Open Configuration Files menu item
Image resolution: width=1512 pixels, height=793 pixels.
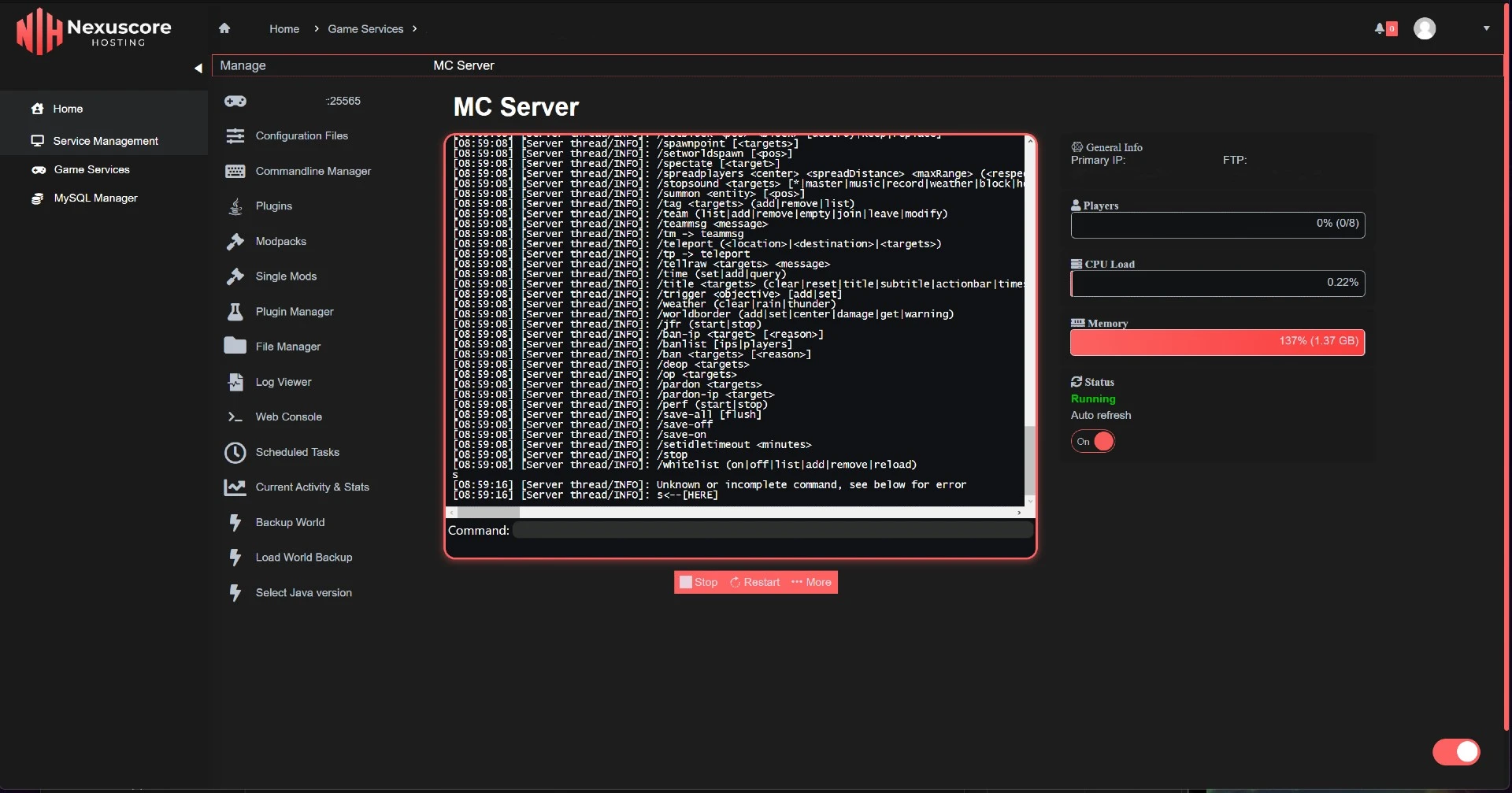(302, 135)
